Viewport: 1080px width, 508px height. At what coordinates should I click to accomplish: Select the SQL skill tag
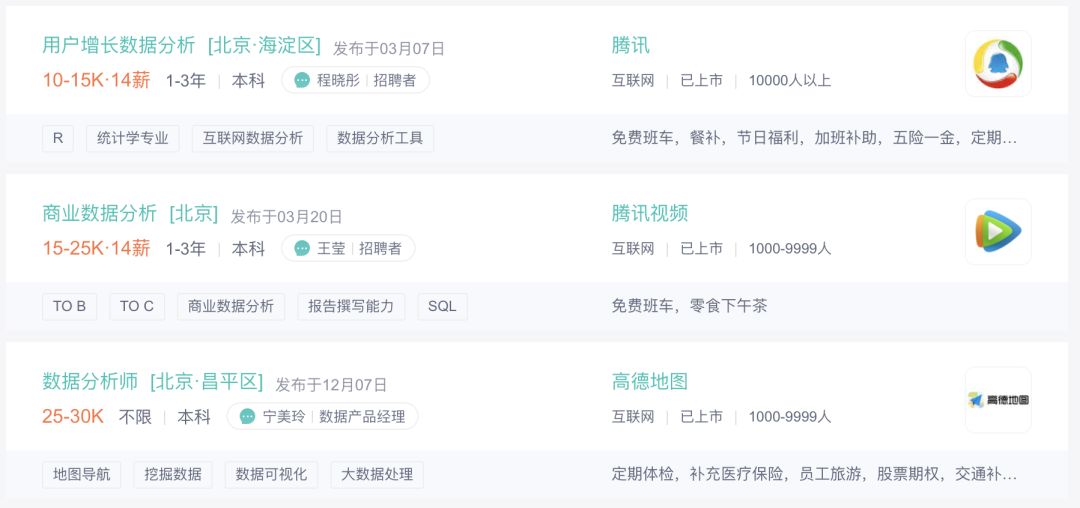pos(442,306)
